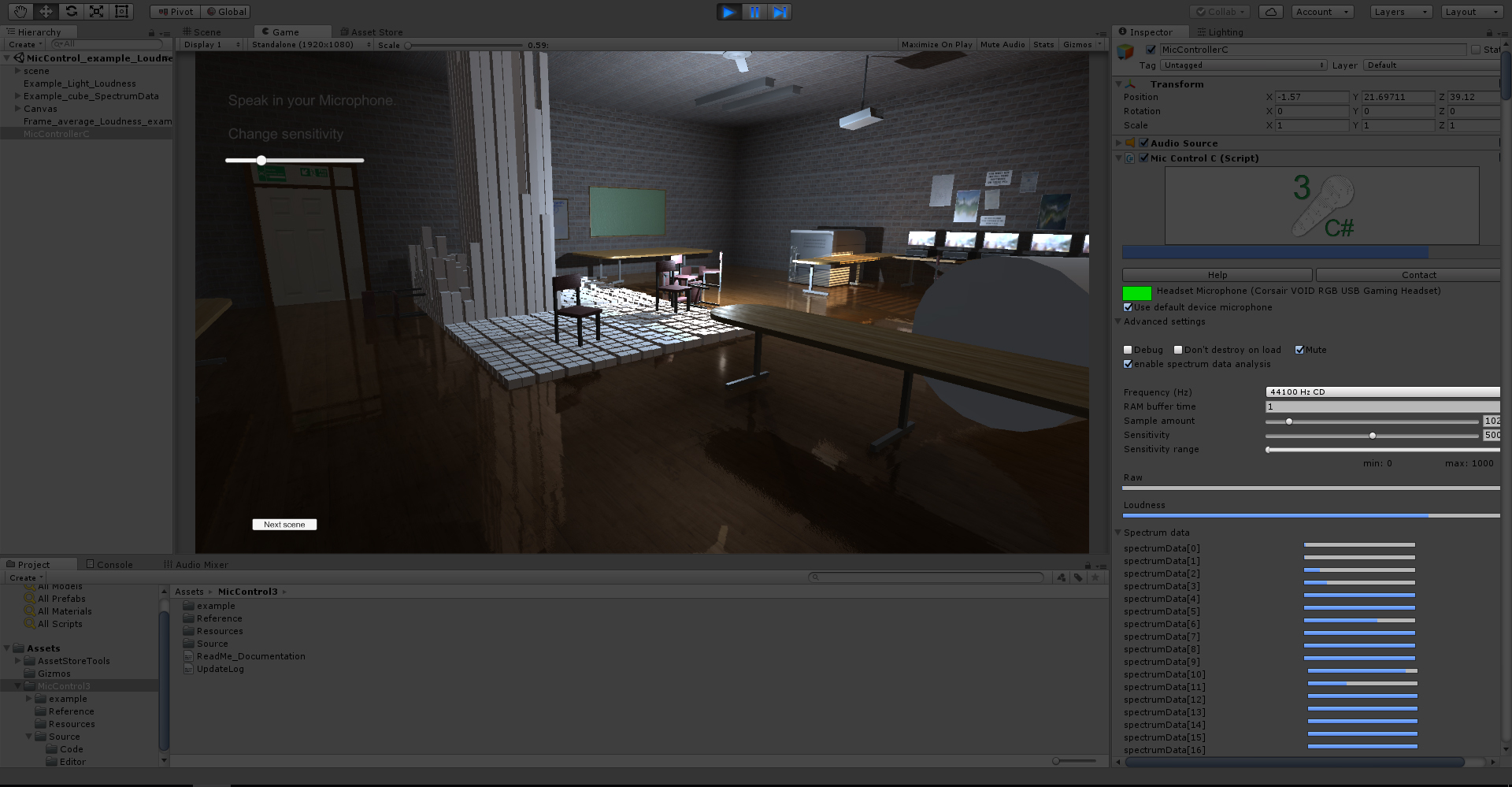Toggle the Mute checkbox in Mic Control
The image size is (1512, 787).
click(x=1299, y=350)
